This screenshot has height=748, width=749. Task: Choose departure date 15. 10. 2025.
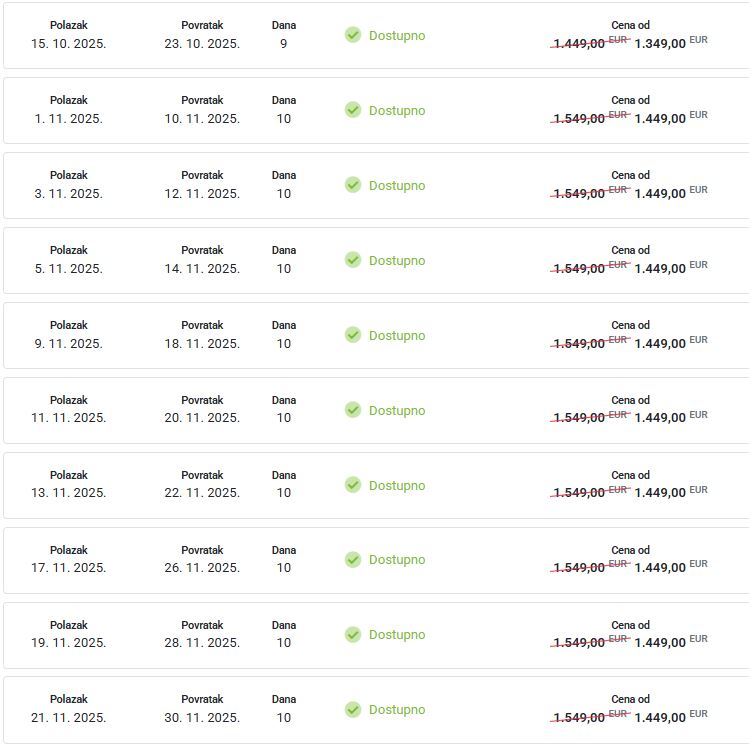68,43
